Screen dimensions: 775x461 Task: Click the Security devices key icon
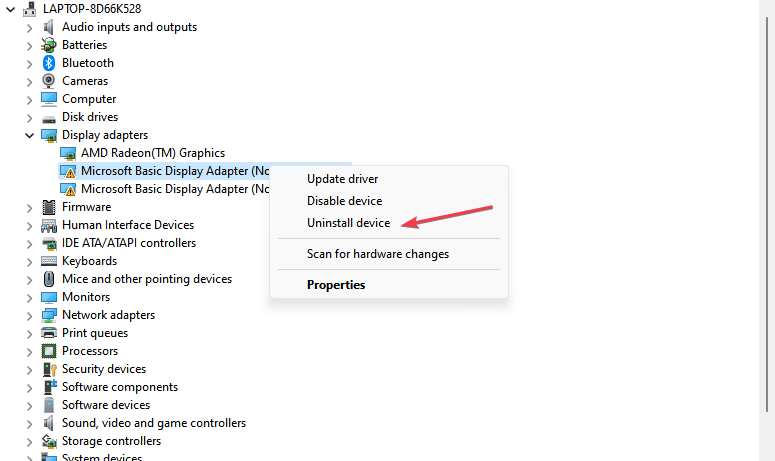pos(49,369)
